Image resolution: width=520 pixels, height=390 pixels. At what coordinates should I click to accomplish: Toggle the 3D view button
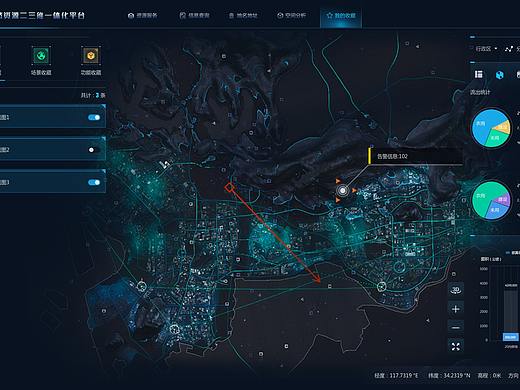coord(456,289)
